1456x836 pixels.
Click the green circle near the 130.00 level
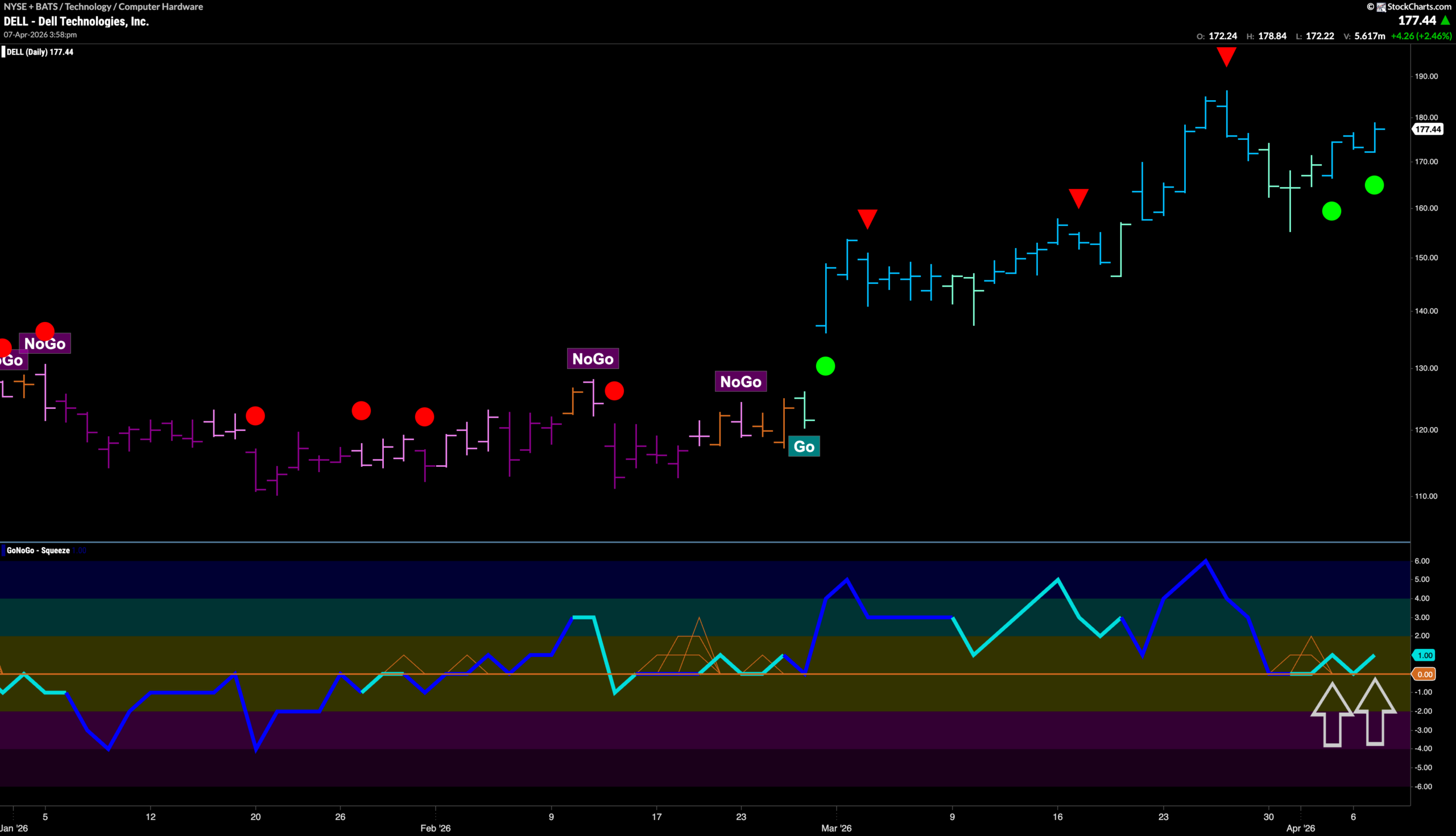pos(825,366)
